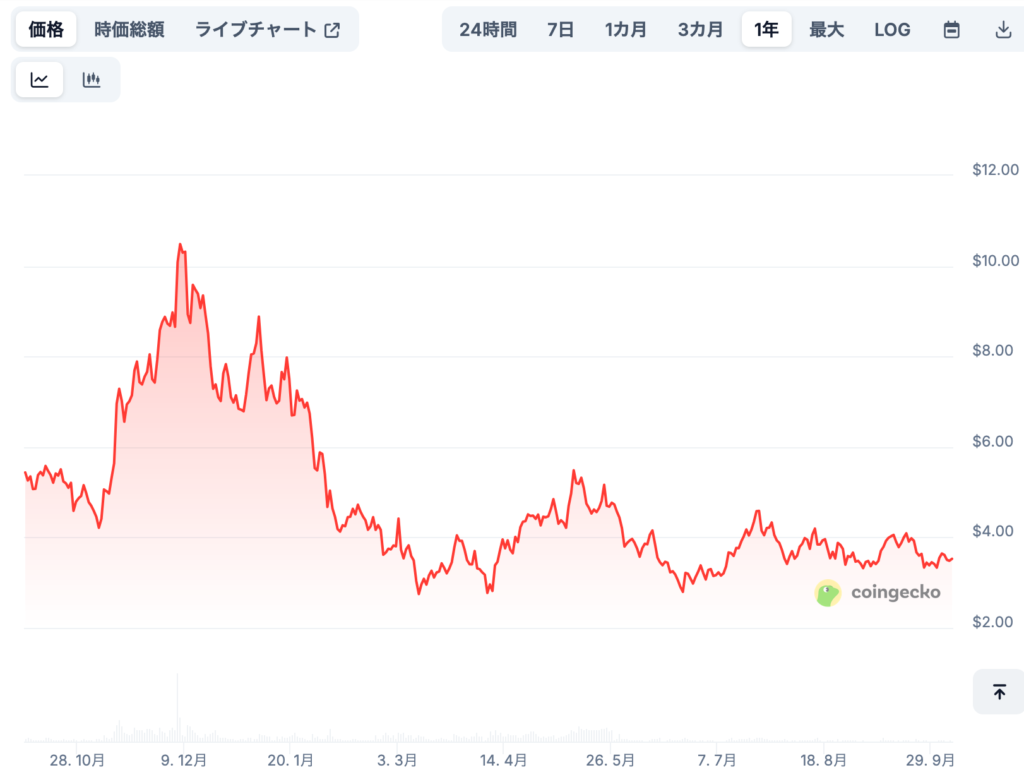Select the 7日 time range

(x=561, y=30)
